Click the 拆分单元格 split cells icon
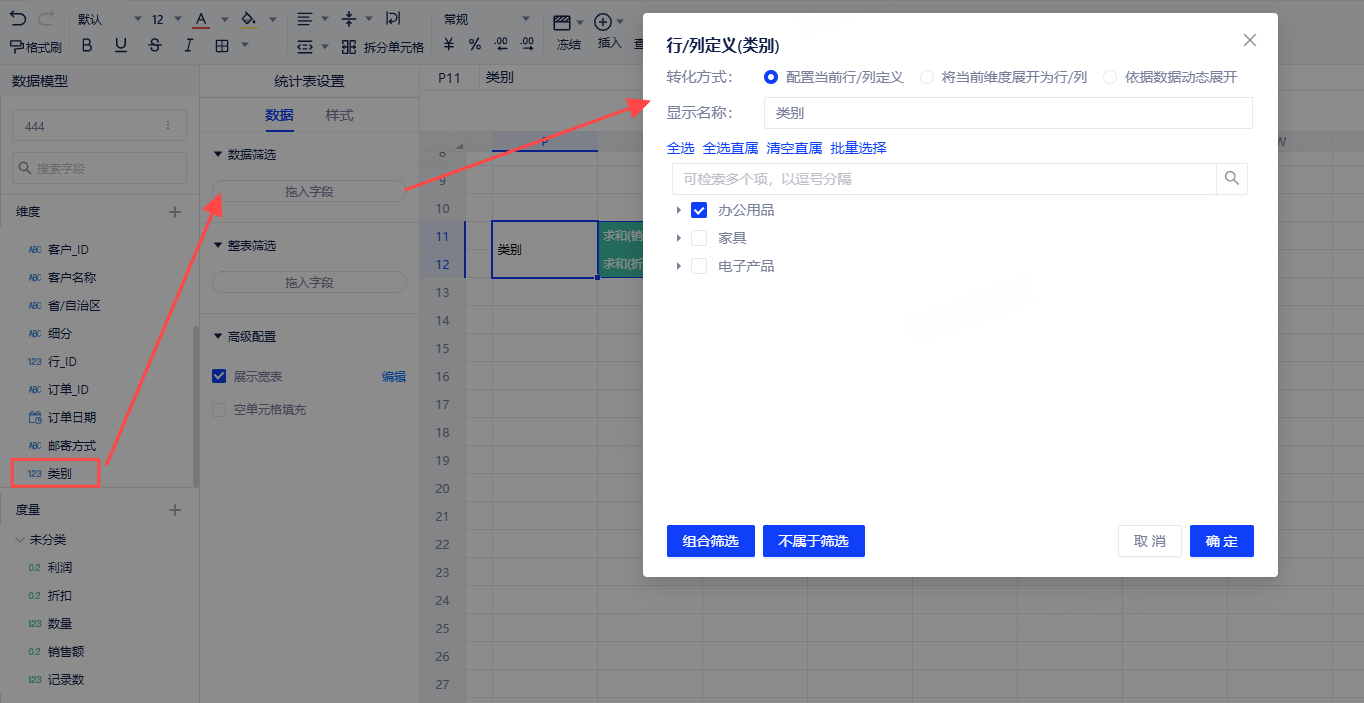 pyautogui.click(x=349, y=47)
